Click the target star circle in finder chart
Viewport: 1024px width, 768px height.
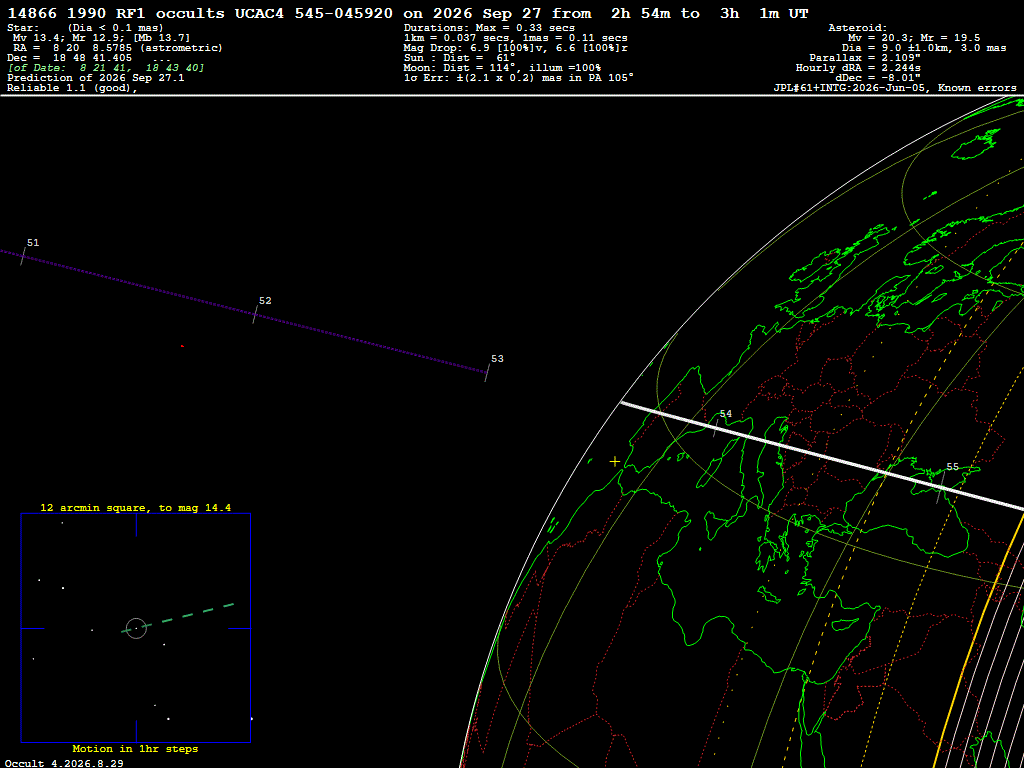[x=136, y=628]
